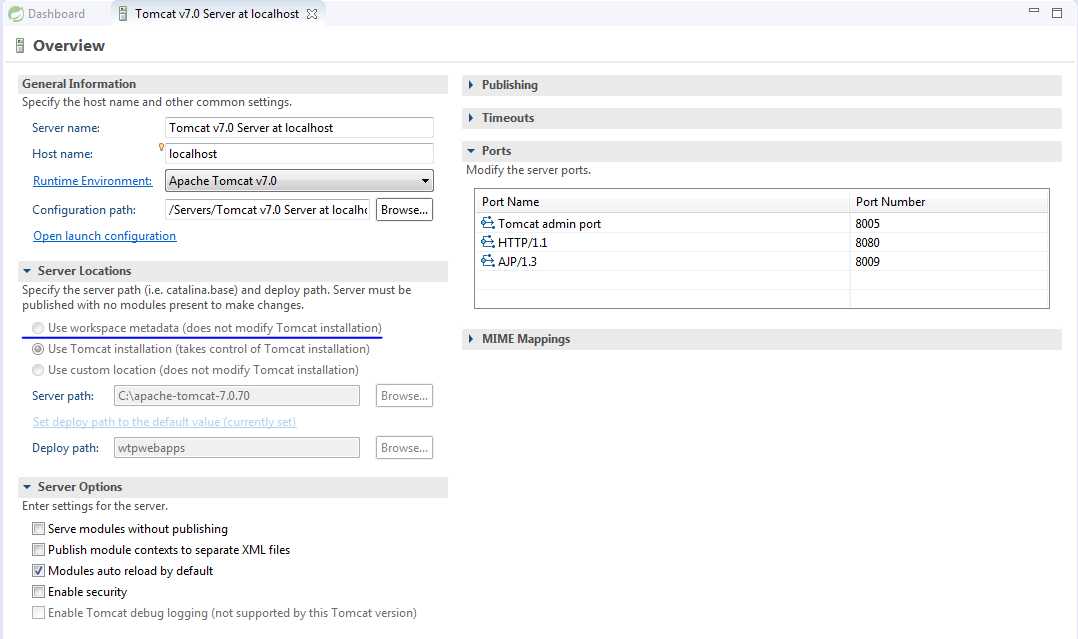Screen dimensions: 1078x639
Task: Minimize the editor area
Action: 1033,11
